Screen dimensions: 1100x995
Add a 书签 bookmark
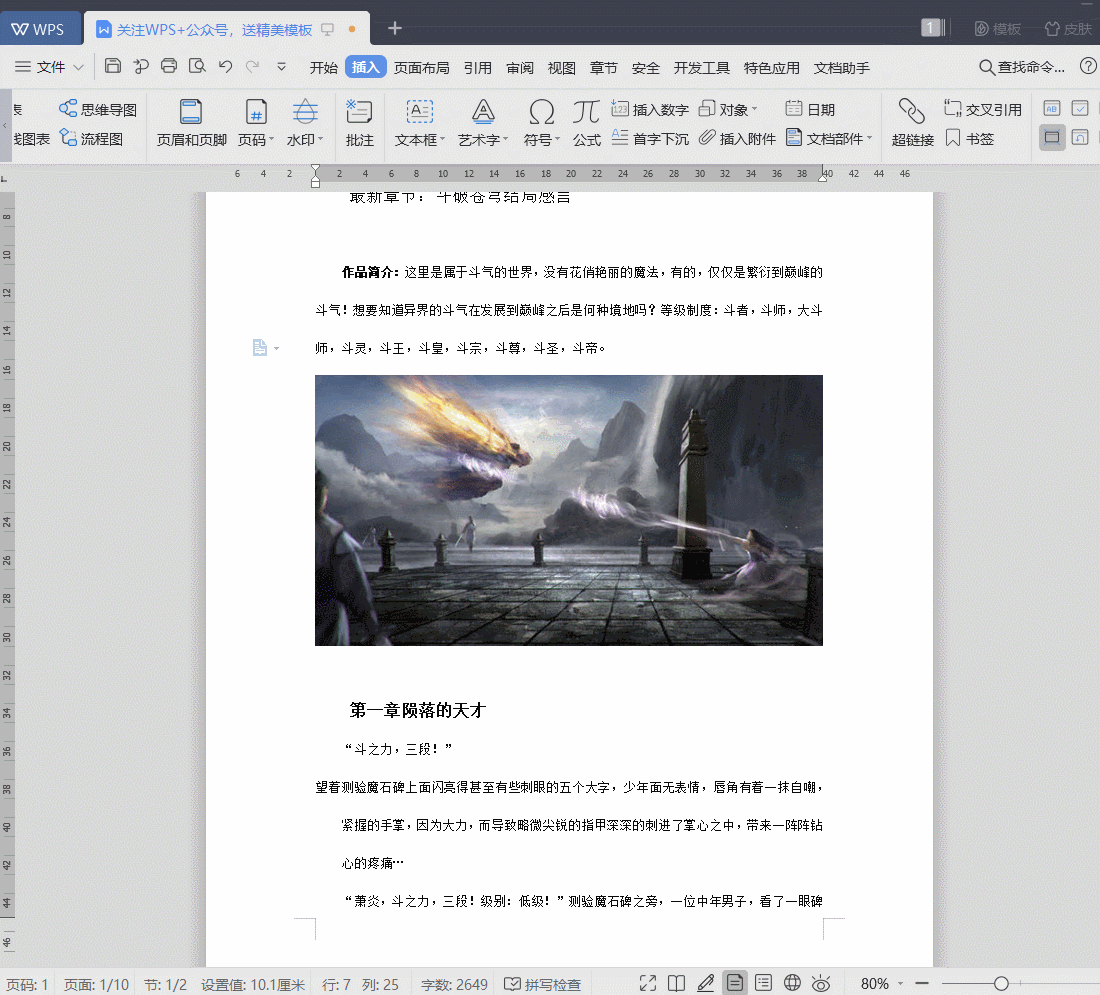tap(970, 138)
